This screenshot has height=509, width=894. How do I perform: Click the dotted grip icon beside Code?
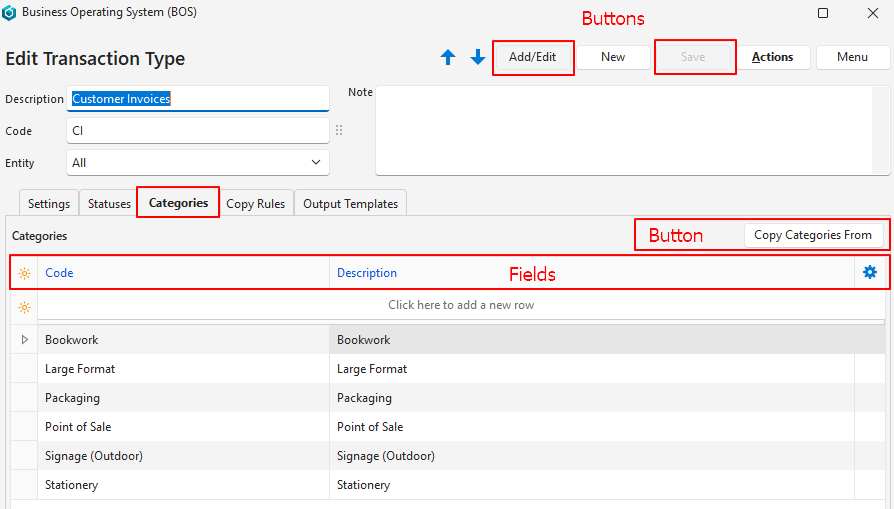coord(339,131)
